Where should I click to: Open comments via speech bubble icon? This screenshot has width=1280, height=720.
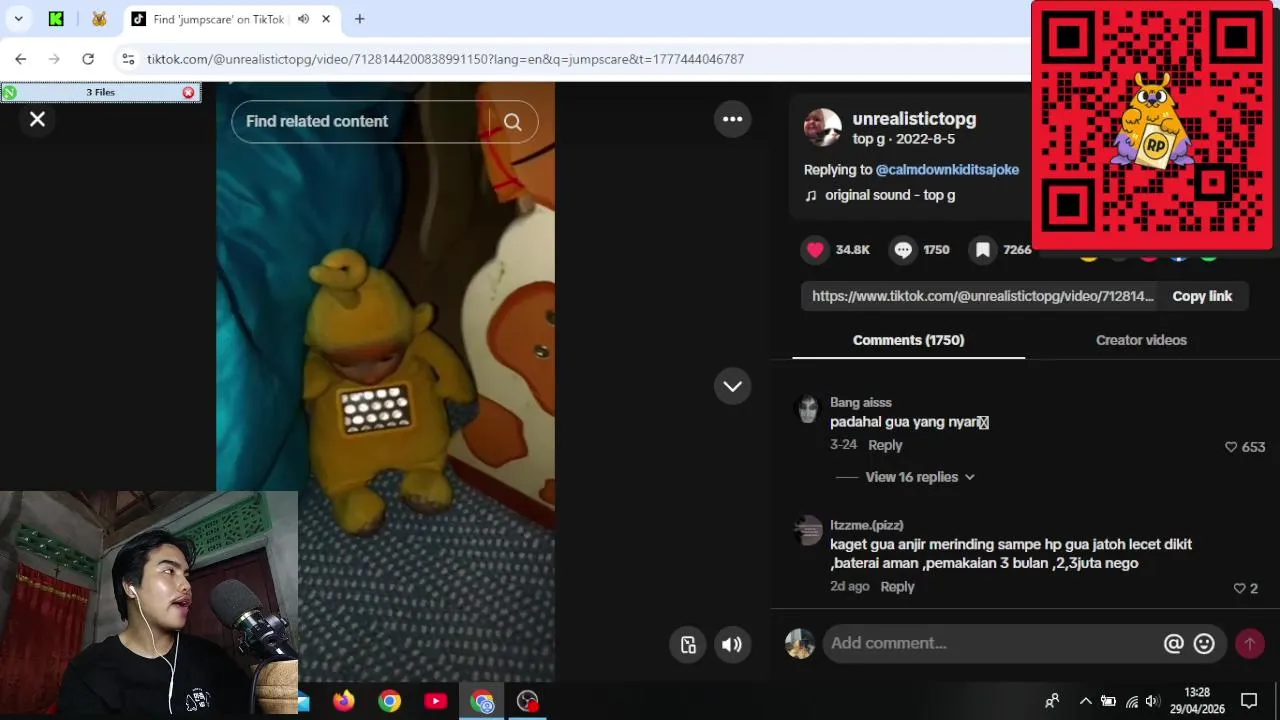(904, 250)
